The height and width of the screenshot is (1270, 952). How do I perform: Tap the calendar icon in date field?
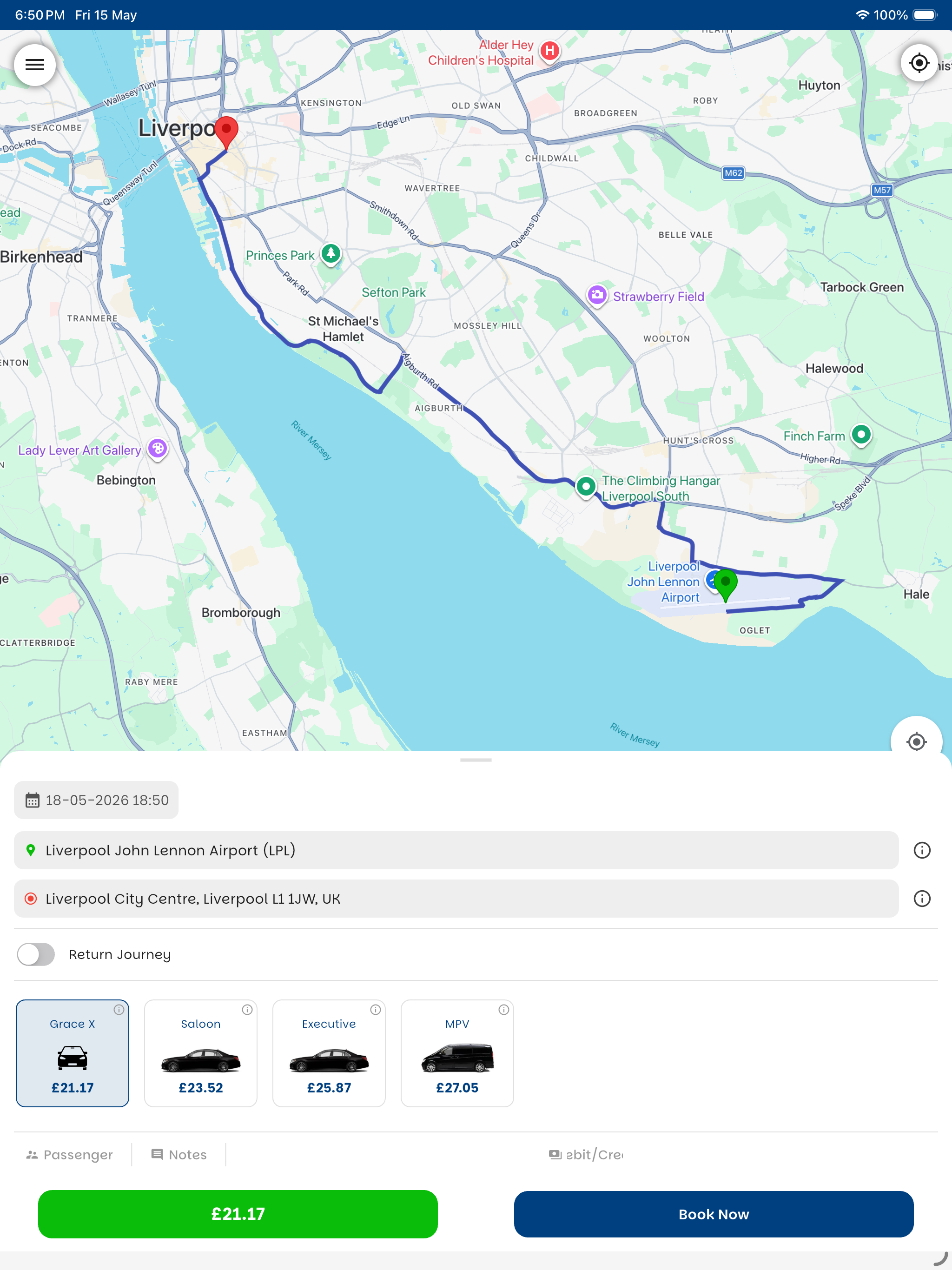[32, 800]
